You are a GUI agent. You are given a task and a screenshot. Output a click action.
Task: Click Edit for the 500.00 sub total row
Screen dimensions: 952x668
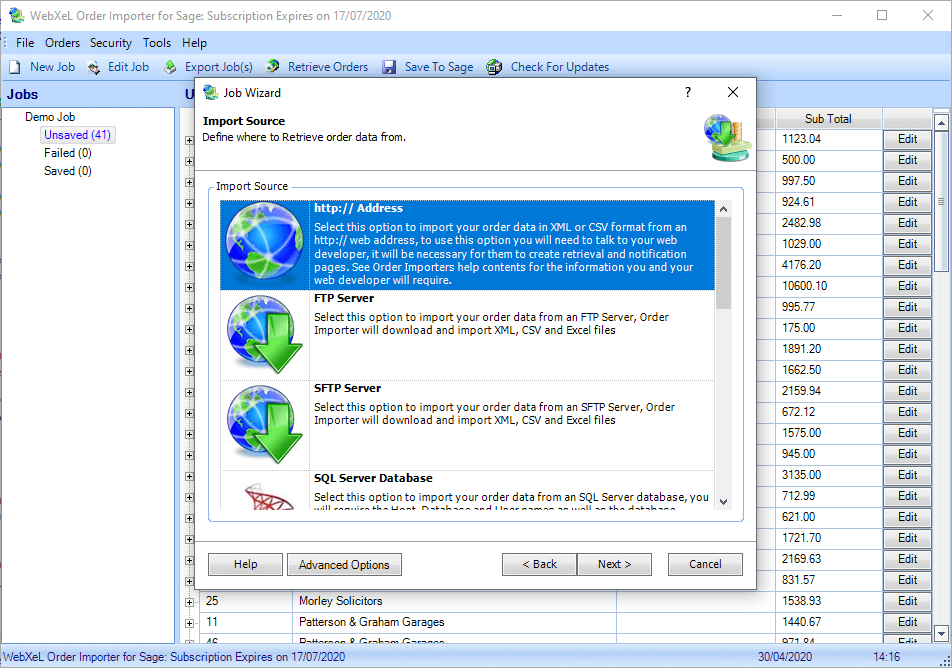pos(907,160)
